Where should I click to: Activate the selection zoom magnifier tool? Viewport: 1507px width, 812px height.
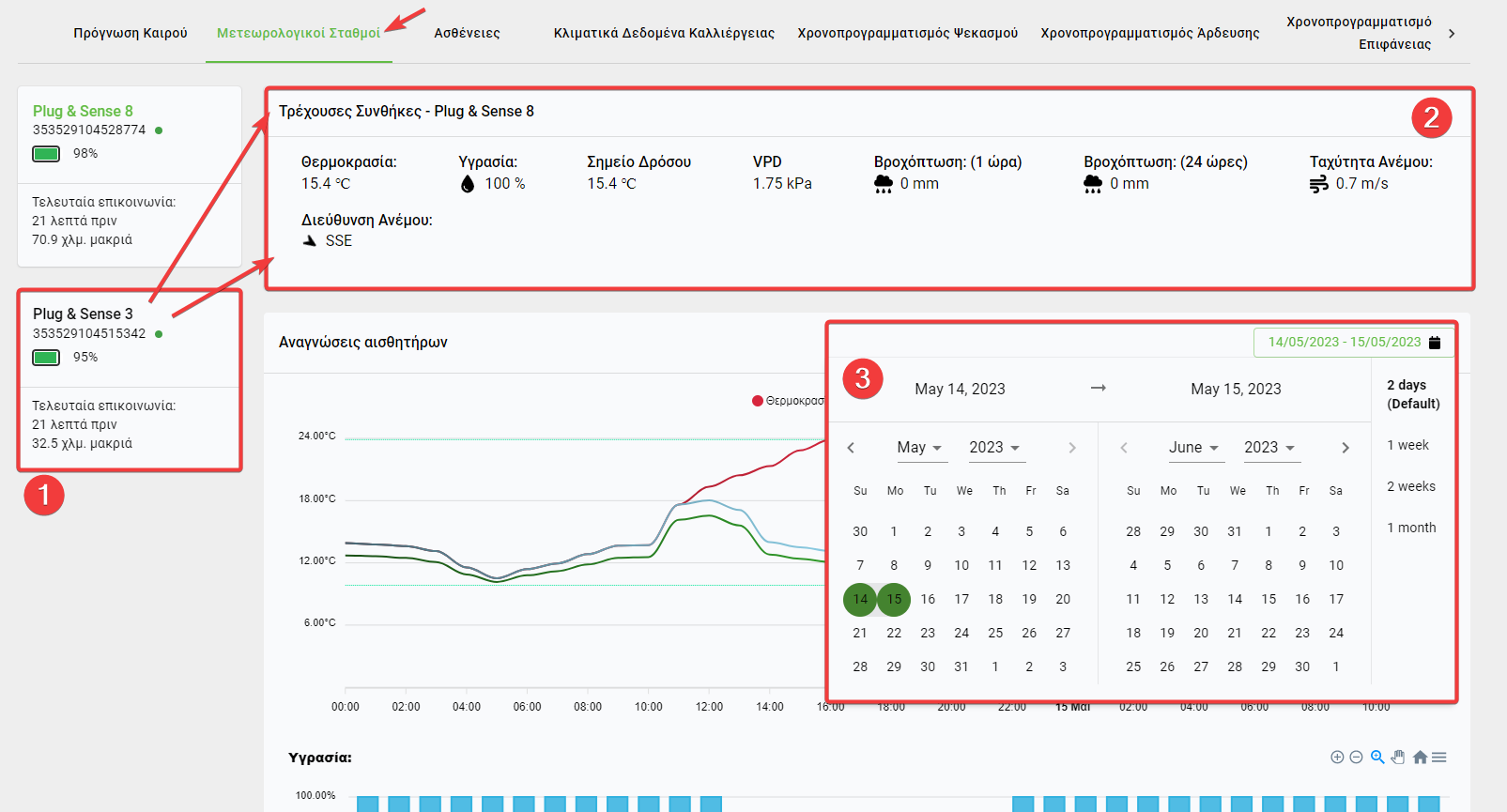coord(1377,758)
